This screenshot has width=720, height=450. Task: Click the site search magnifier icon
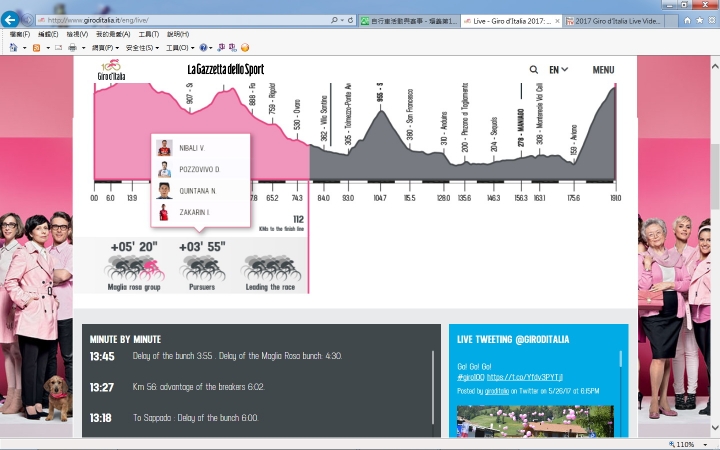point(534,70)
